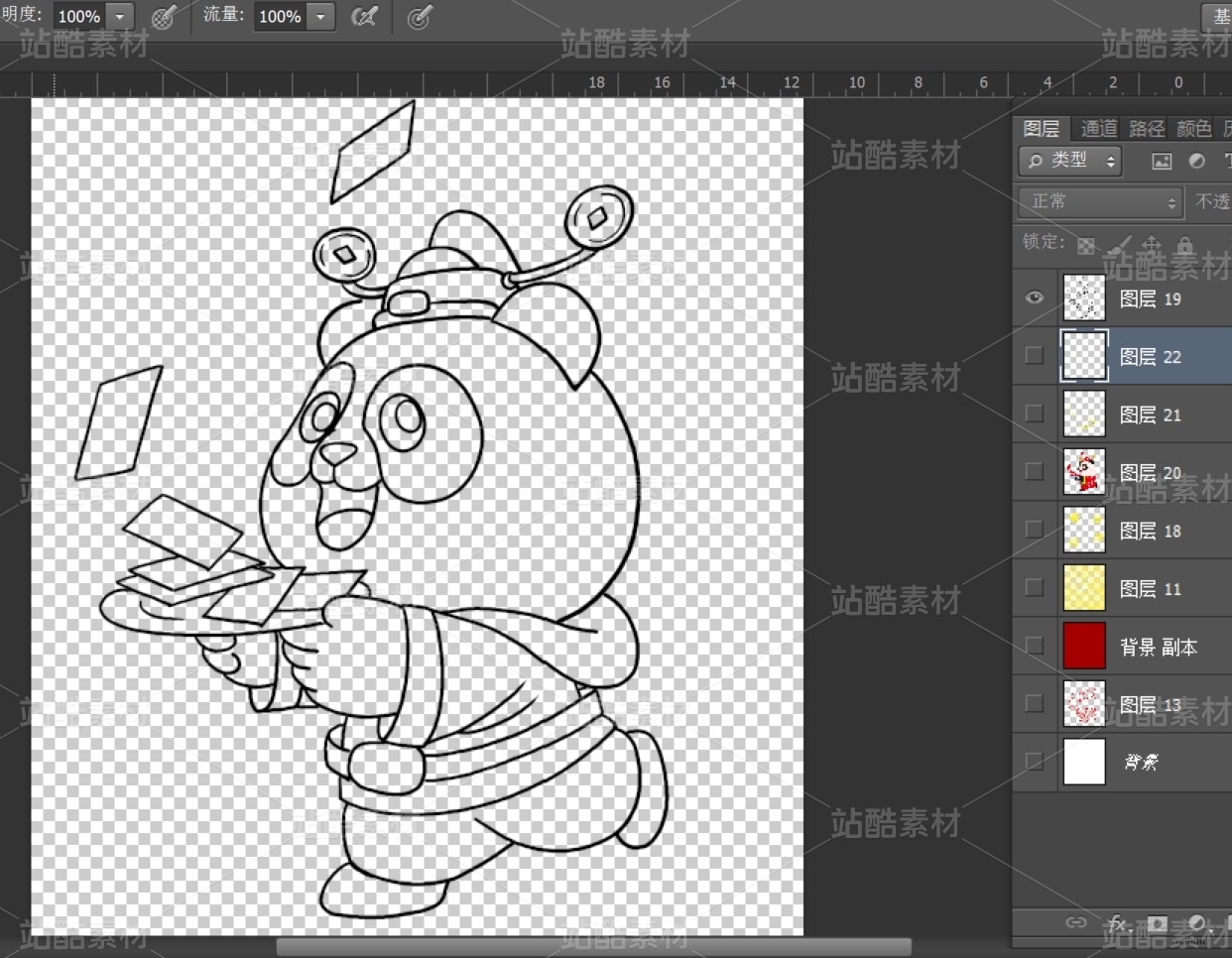Viewport: 1232px width, 958px height.
Task: Open 流量 100% dropdown arrow
Action: [320, 17]
